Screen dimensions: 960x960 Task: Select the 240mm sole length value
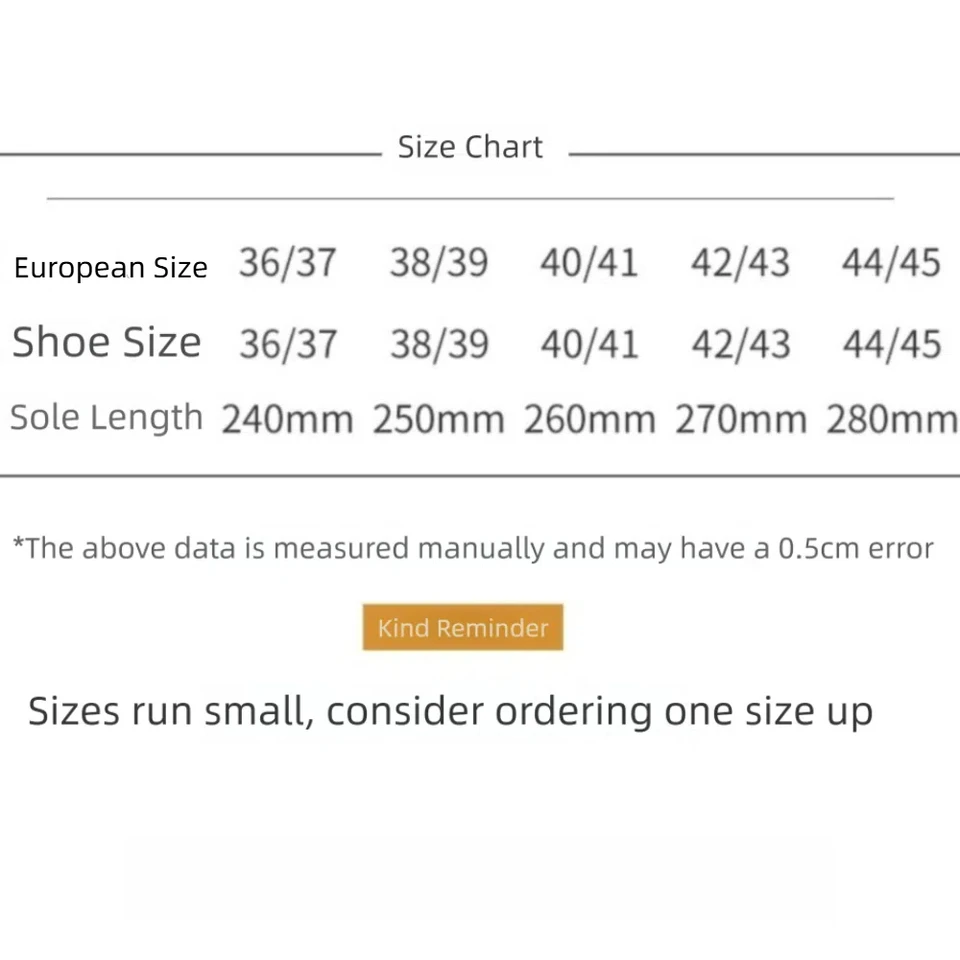point(288,420)
